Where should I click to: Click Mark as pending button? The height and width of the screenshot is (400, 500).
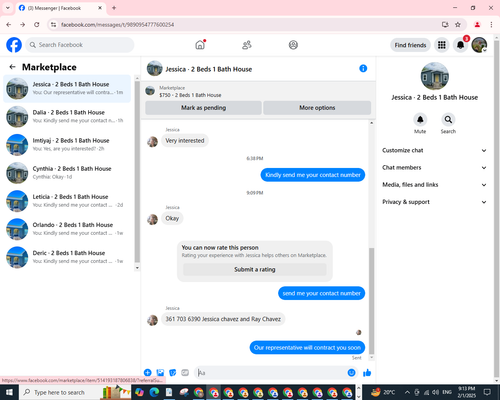pos(203,108)
